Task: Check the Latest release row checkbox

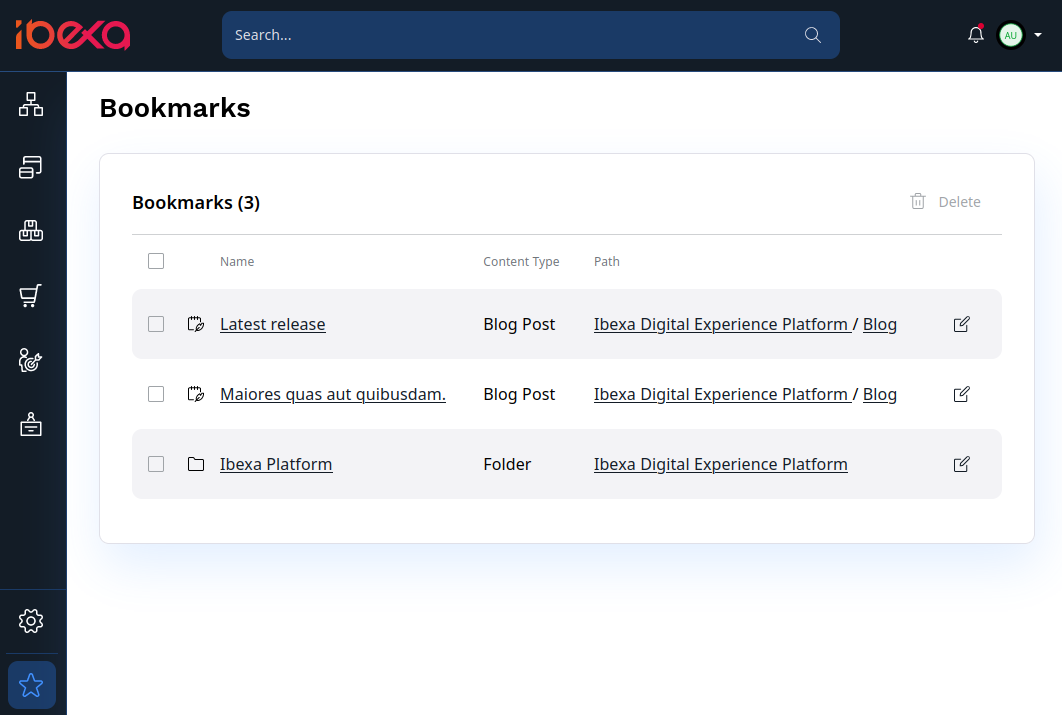Action: coord(156,324)
